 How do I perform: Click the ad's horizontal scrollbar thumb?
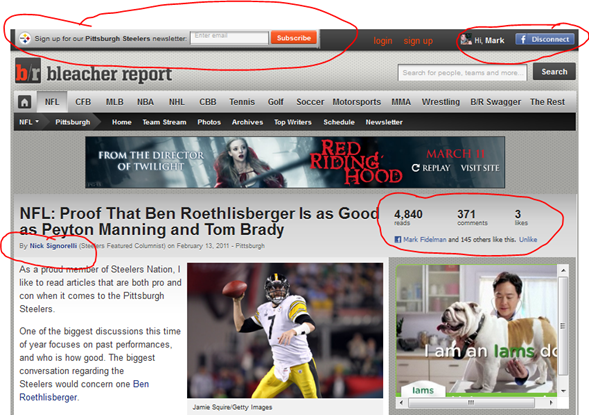coord(471,403)
